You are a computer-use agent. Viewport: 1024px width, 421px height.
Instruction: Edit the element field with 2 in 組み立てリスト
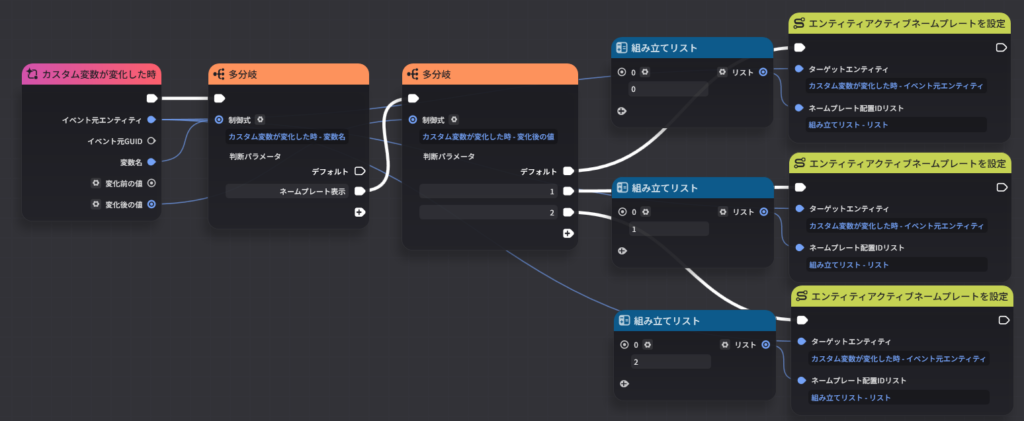coord(671,362)
